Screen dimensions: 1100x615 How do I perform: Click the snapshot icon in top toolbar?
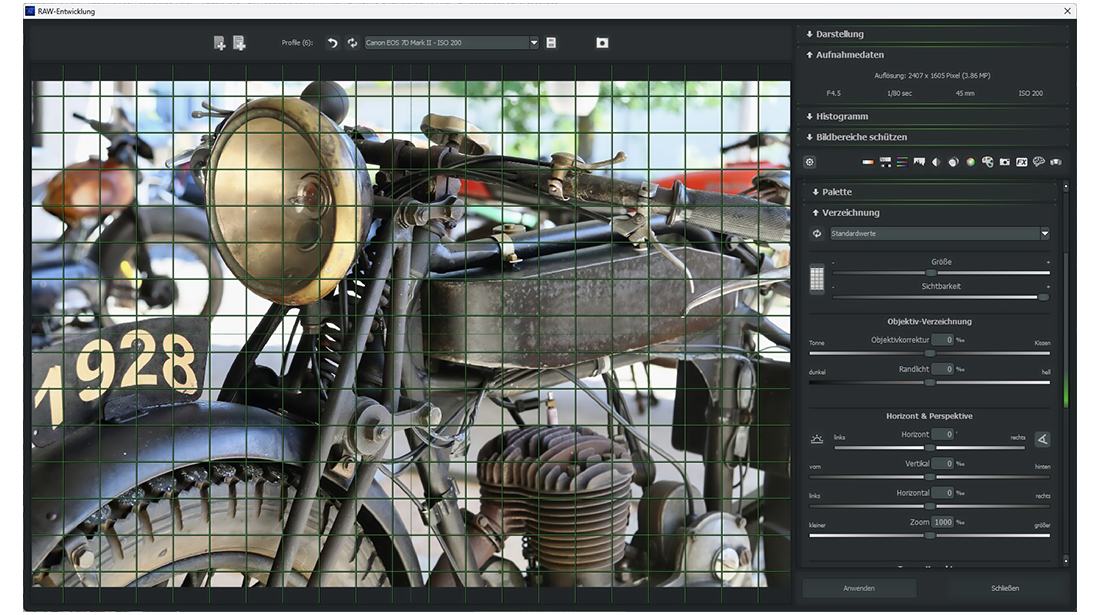tap(602, 43)
